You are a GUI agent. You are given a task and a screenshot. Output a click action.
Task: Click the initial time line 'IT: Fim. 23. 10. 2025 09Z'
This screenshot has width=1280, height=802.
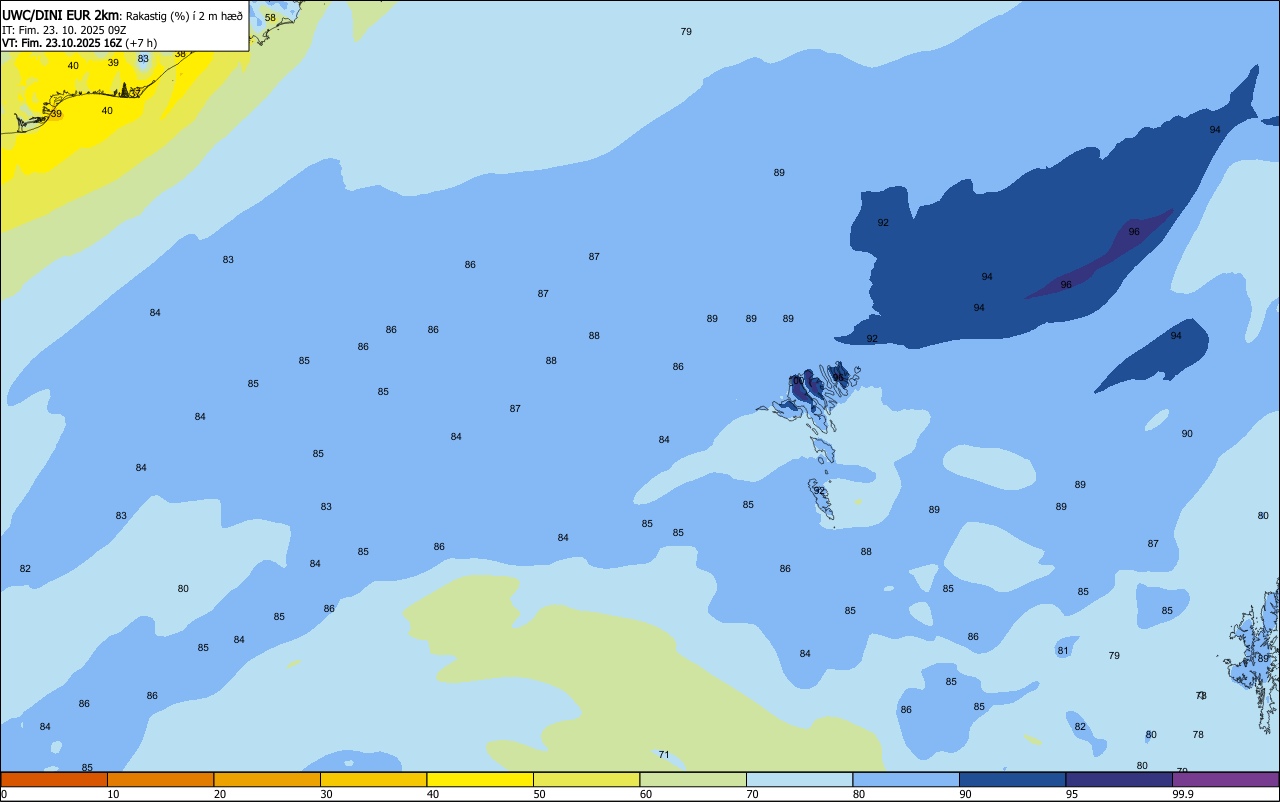(64, 29)
